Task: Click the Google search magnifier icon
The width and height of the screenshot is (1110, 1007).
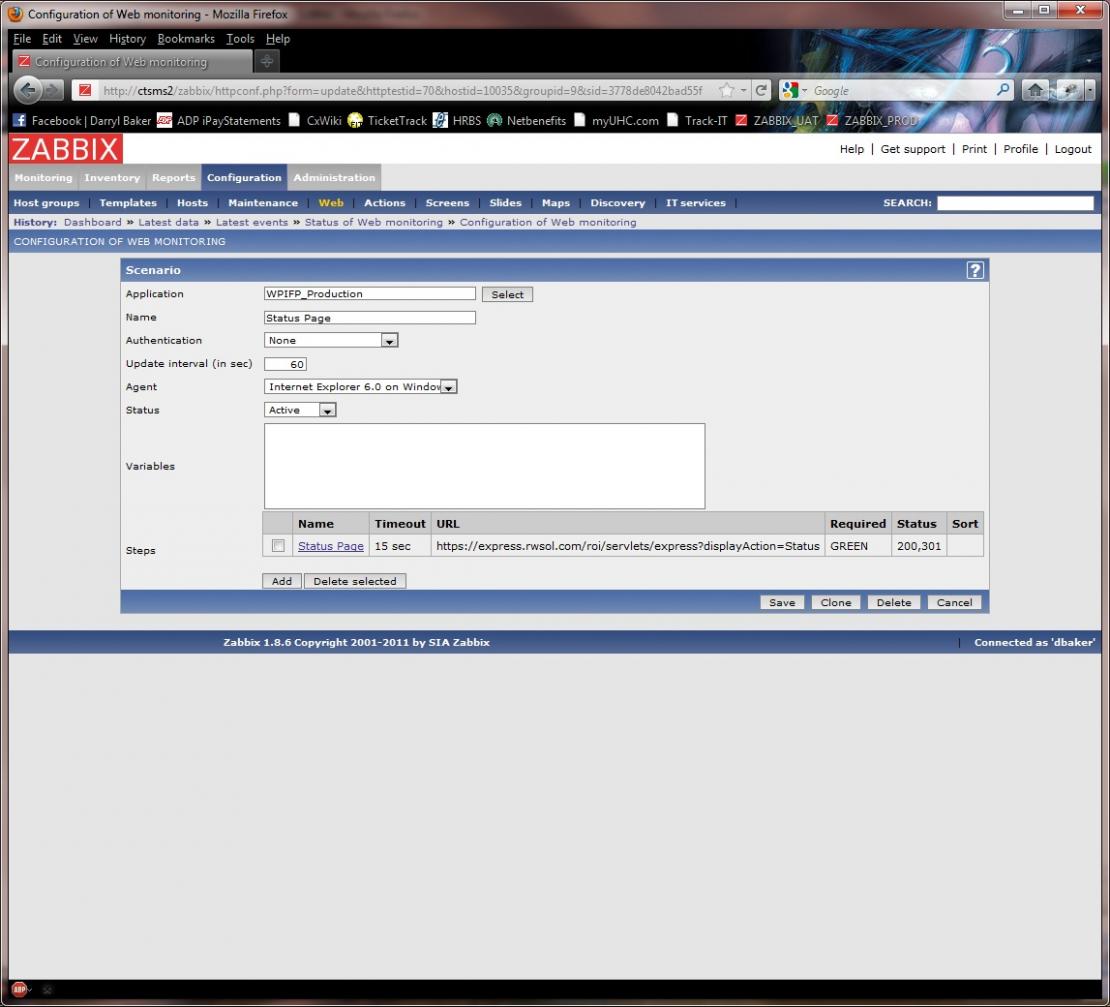Action: (1002, 90)
